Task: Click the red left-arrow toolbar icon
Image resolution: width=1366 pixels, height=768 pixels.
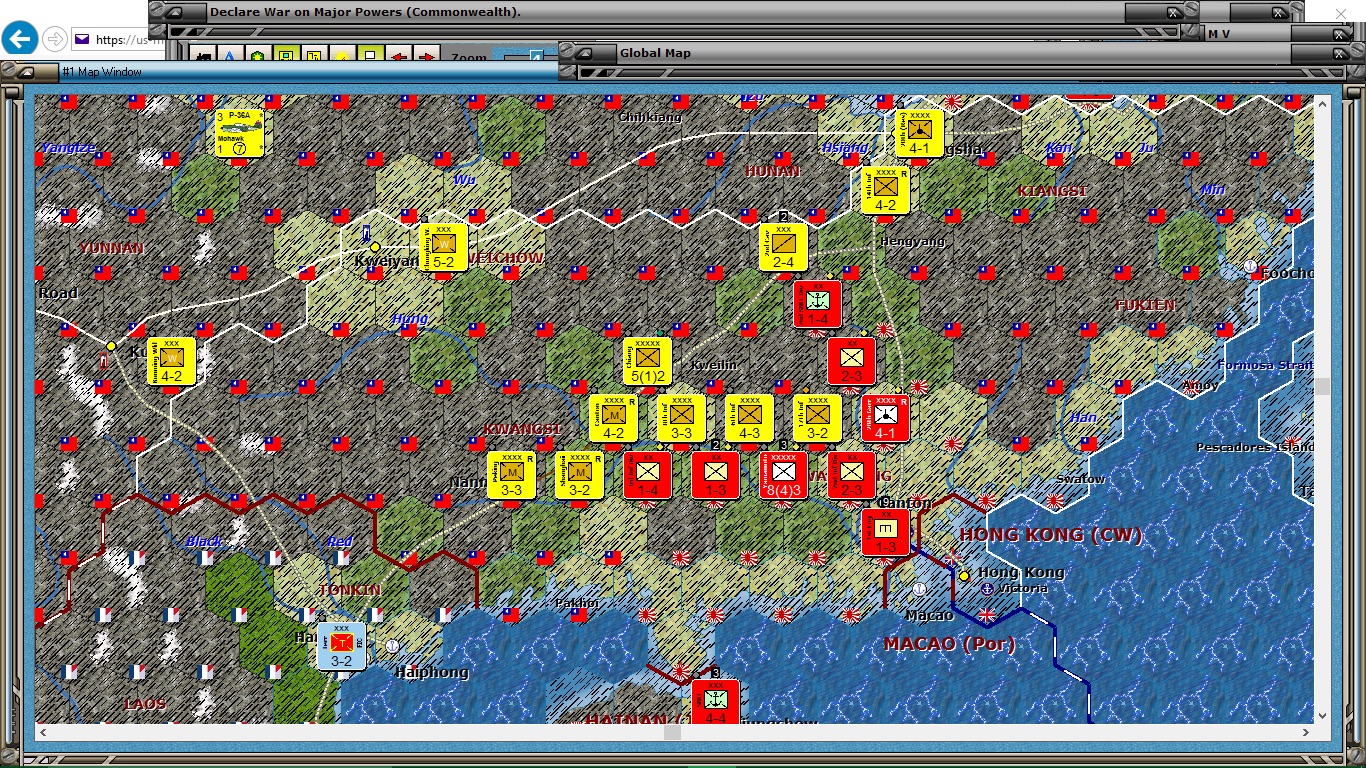Action: [x=399, y=56]
